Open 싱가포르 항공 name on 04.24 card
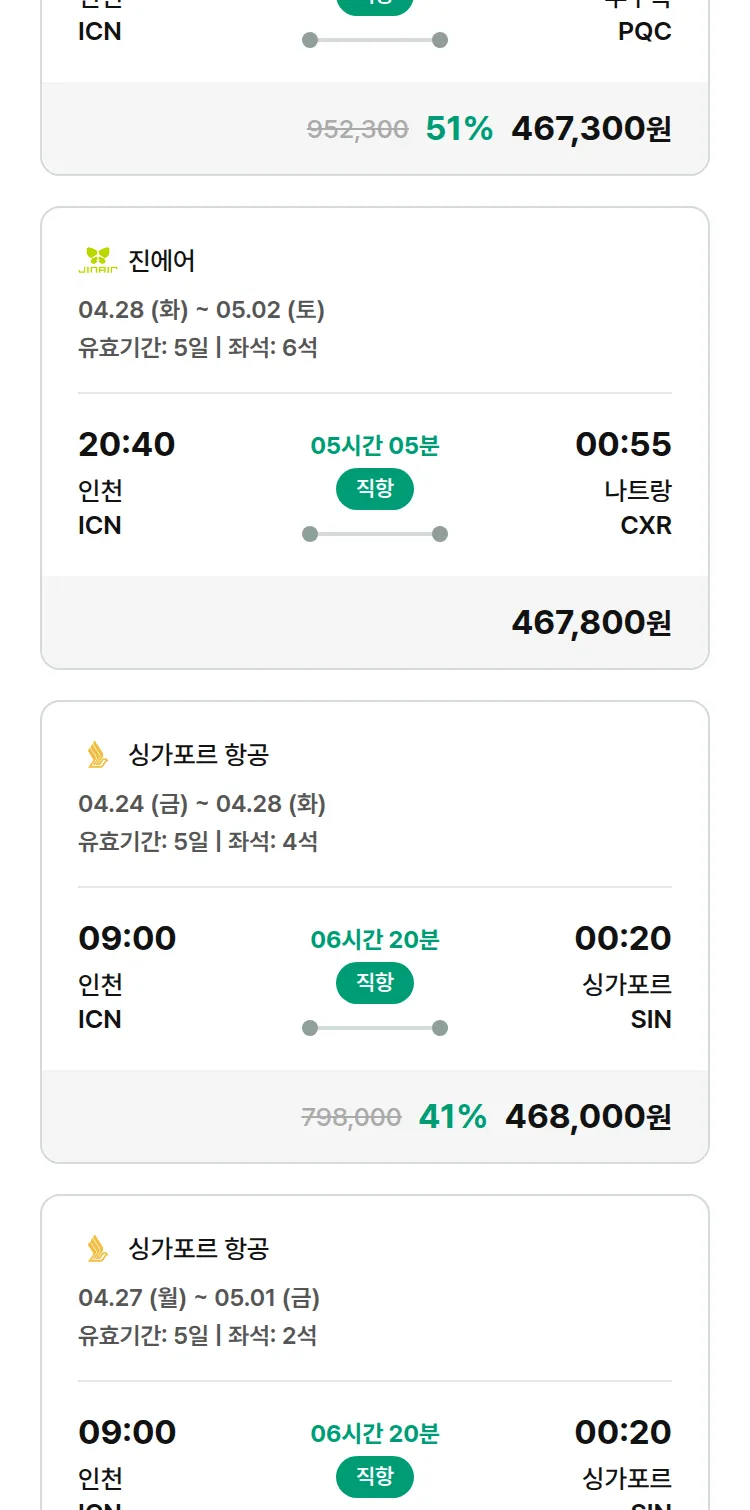This screenshot has height=1510, width=750. click(x=199, y=755)
